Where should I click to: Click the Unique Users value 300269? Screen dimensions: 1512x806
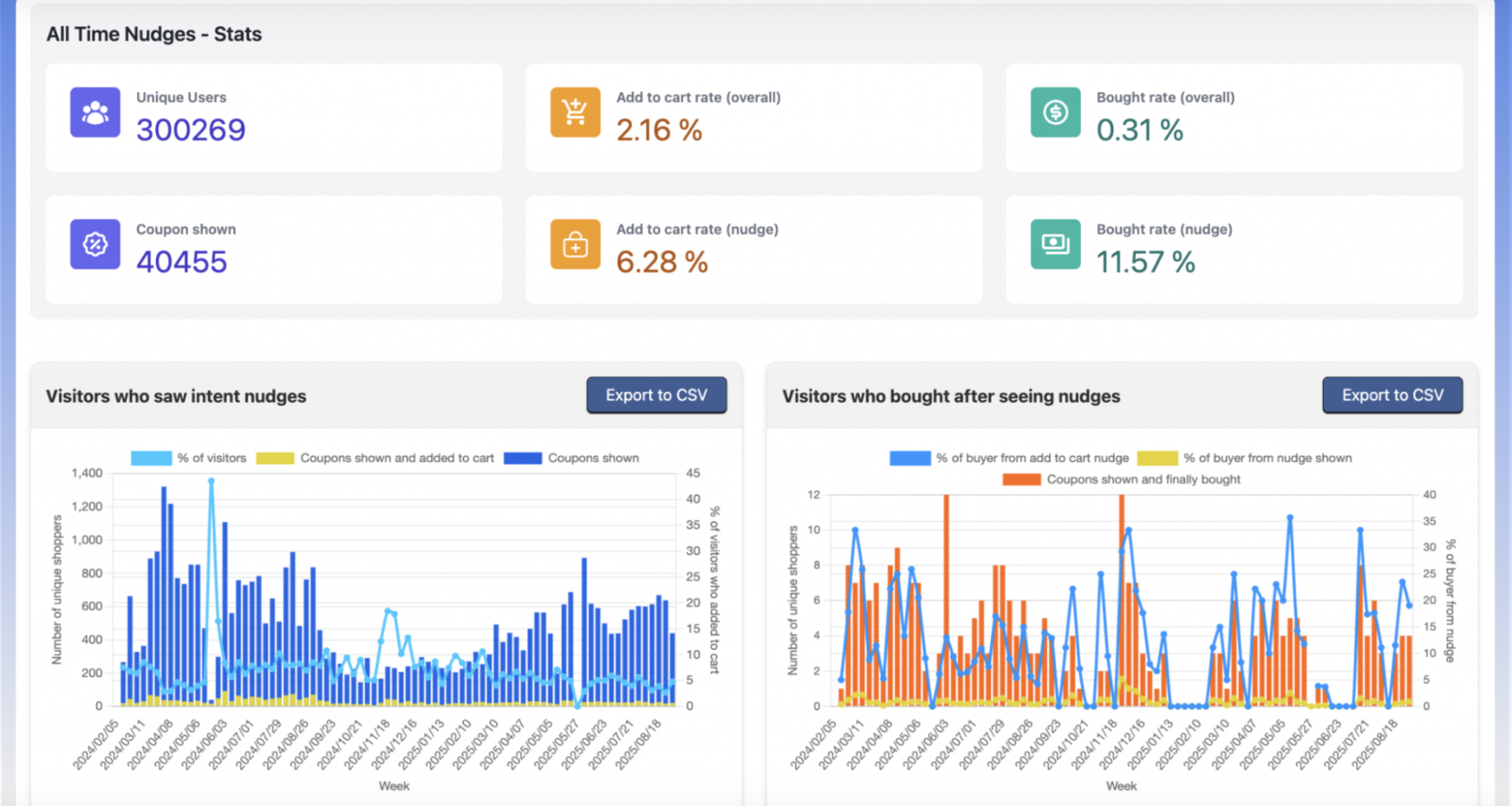tap(191, 130)
